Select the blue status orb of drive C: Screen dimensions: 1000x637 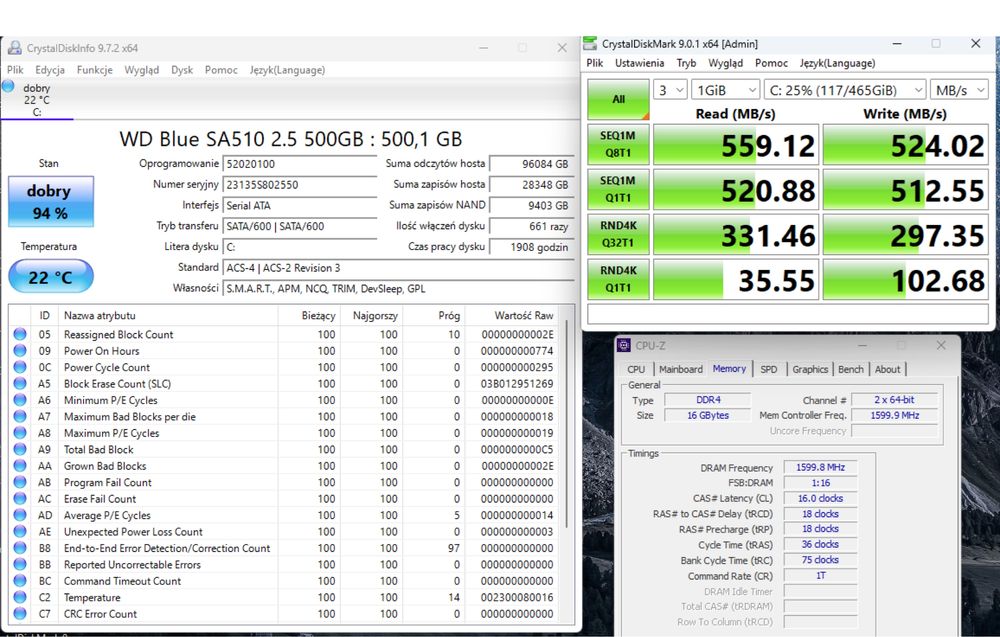pos(8,87)
